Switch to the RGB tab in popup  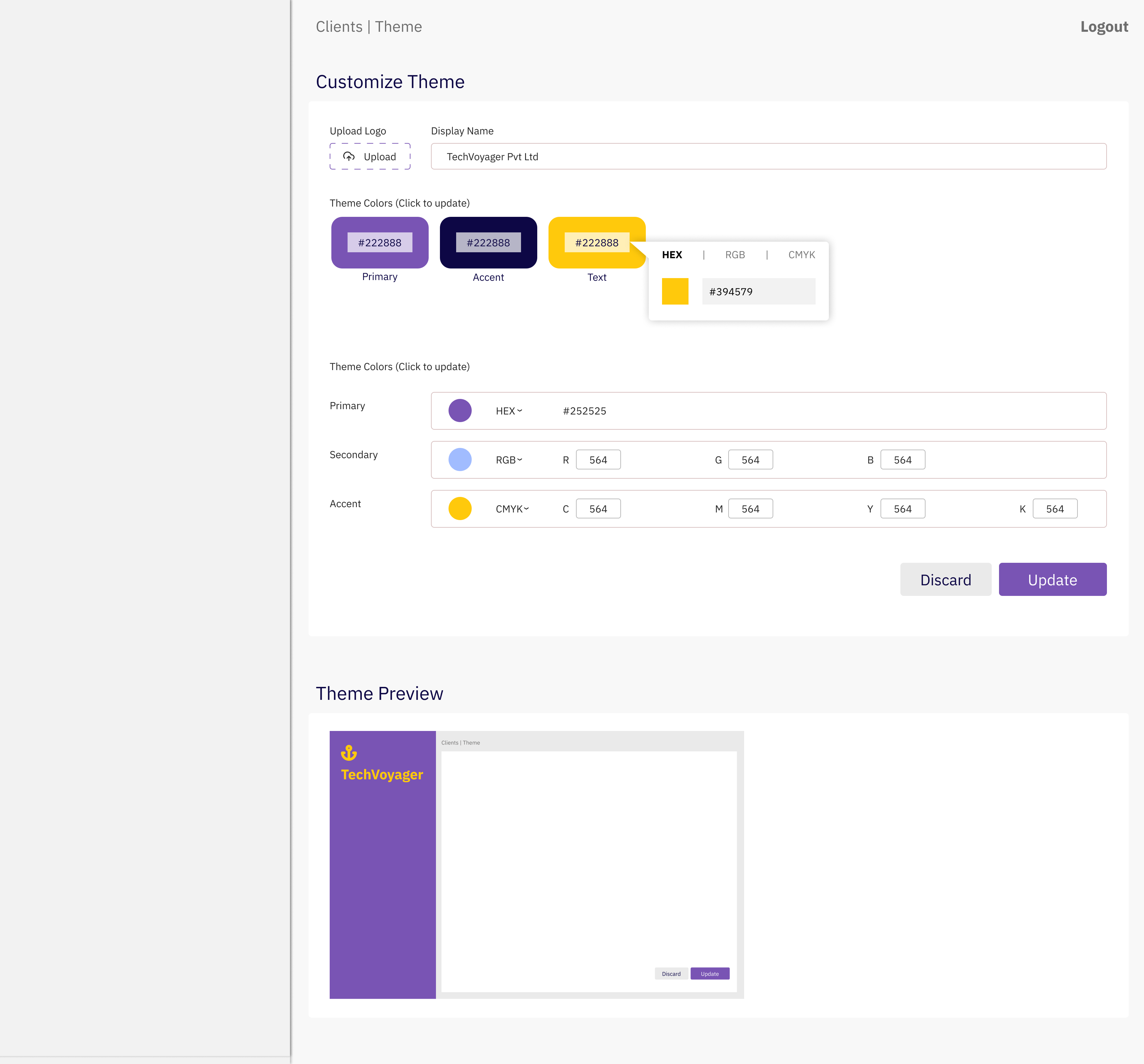pyautogui.click(x=735, y=255)
